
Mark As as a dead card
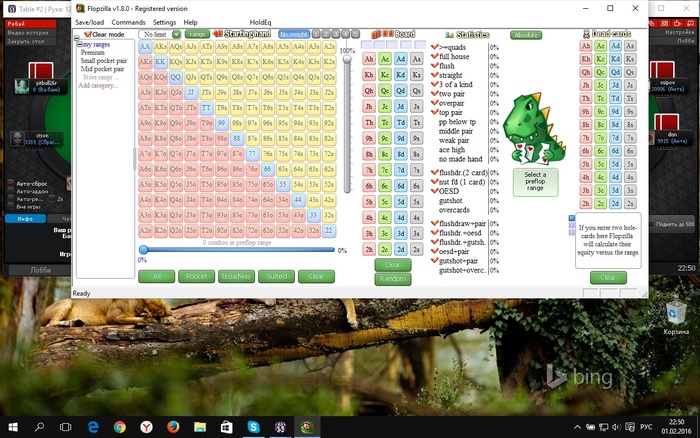pos(630,46)
